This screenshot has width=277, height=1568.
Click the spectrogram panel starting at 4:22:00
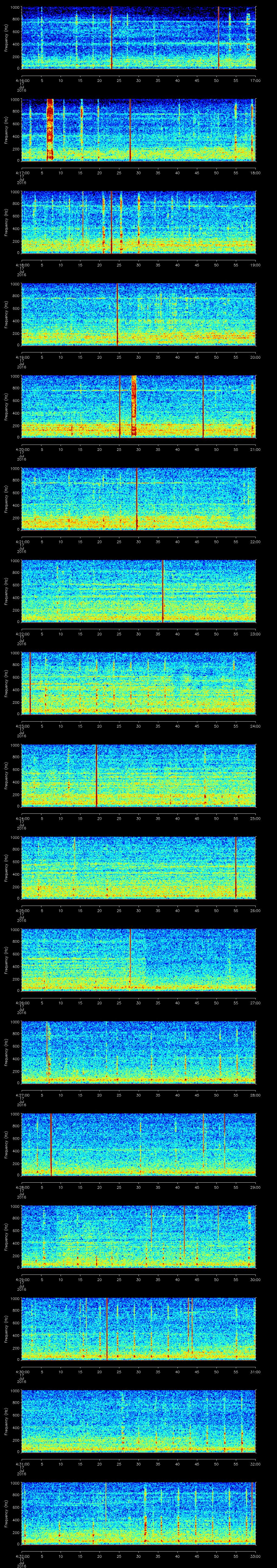(x=138, y=591)
